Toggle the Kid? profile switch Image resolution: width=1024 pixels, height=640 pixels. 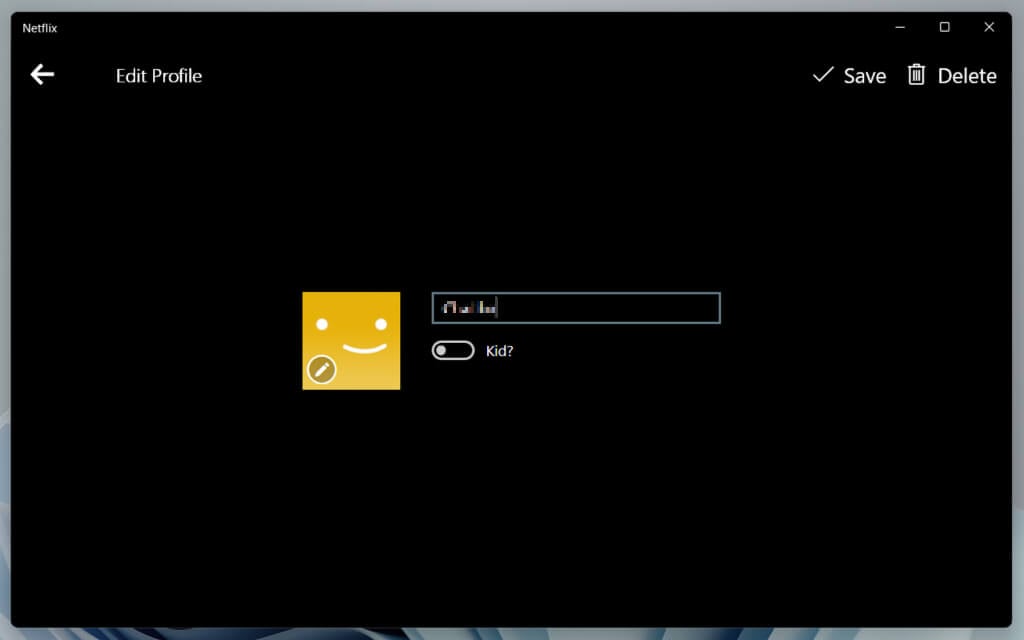453,351
